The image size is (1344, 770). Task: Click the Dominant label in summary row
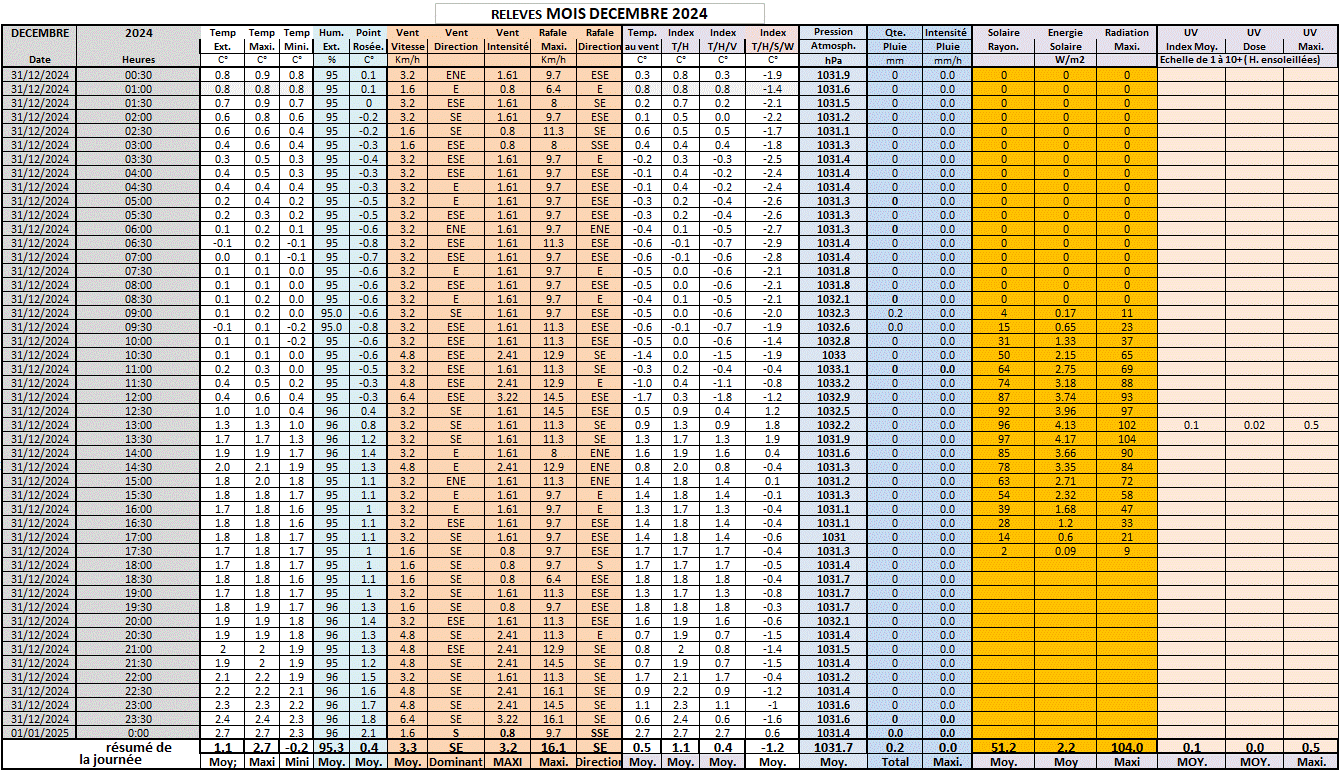click(455, 761)
